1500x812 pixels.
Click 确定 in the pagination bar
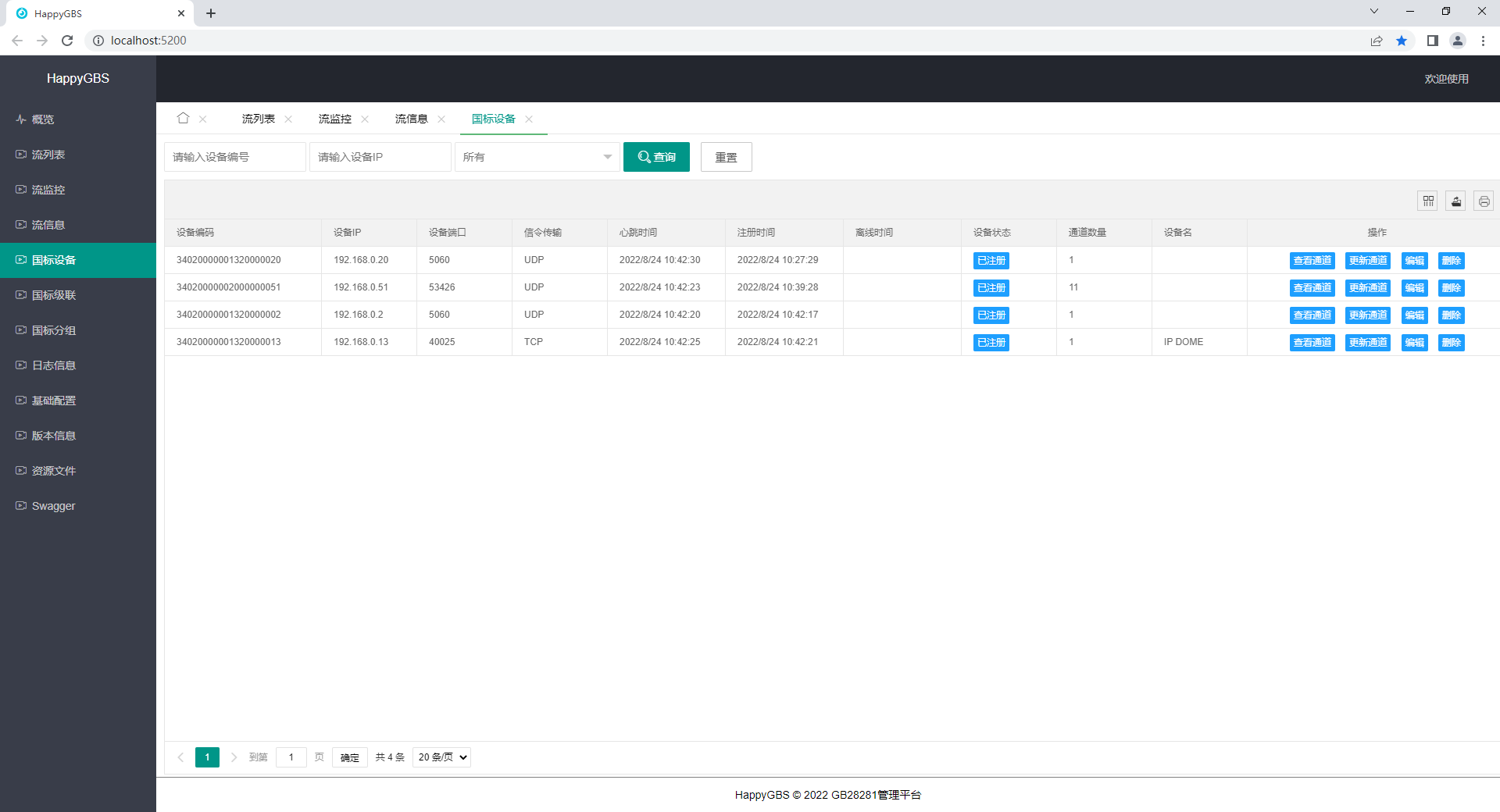click(350, 757)
